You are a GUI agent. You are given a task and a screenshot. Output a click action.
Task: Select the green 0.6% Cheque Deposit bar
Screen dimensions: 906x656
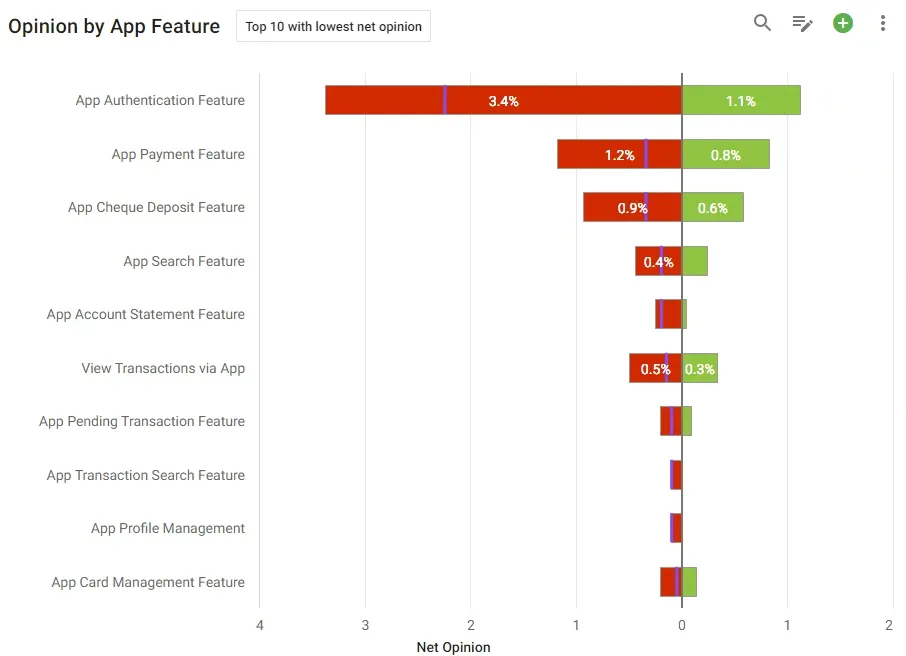tap(713, 207)
